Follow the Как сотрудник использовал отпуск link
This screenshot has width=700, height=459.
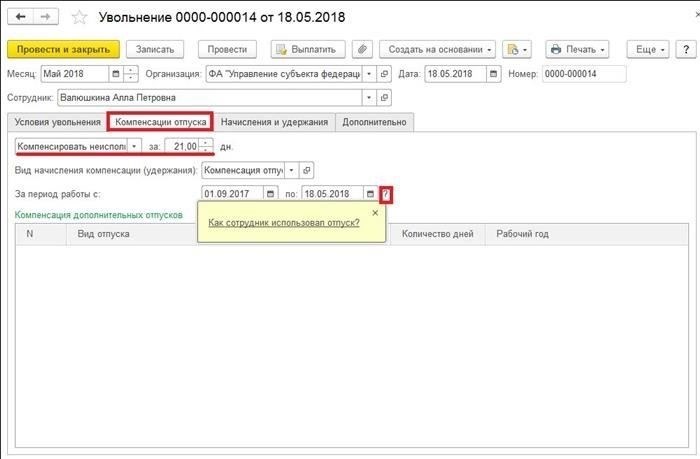click(284, 223)
